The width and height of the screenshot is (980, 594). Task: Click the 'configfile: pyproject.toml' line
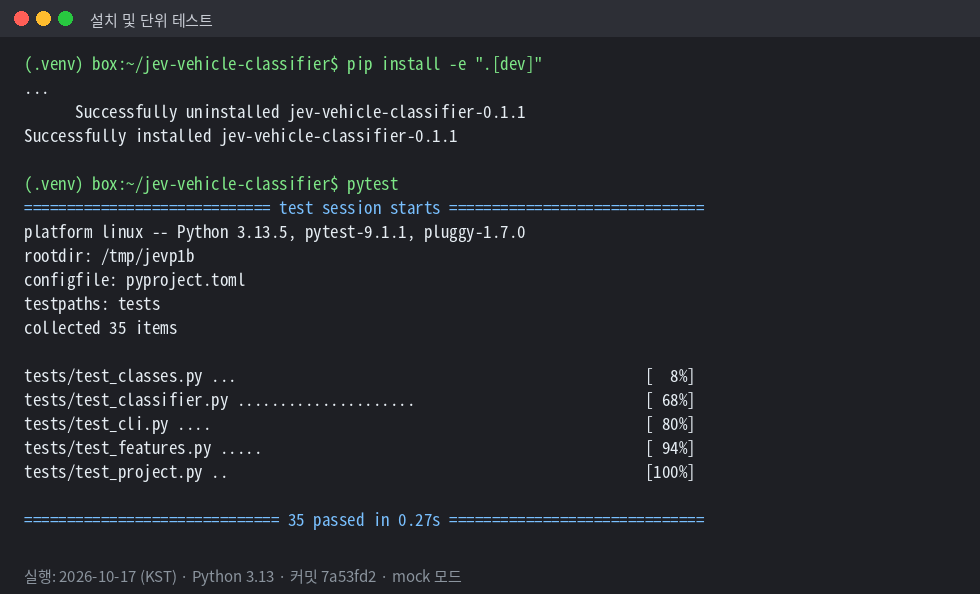(134, 279)
